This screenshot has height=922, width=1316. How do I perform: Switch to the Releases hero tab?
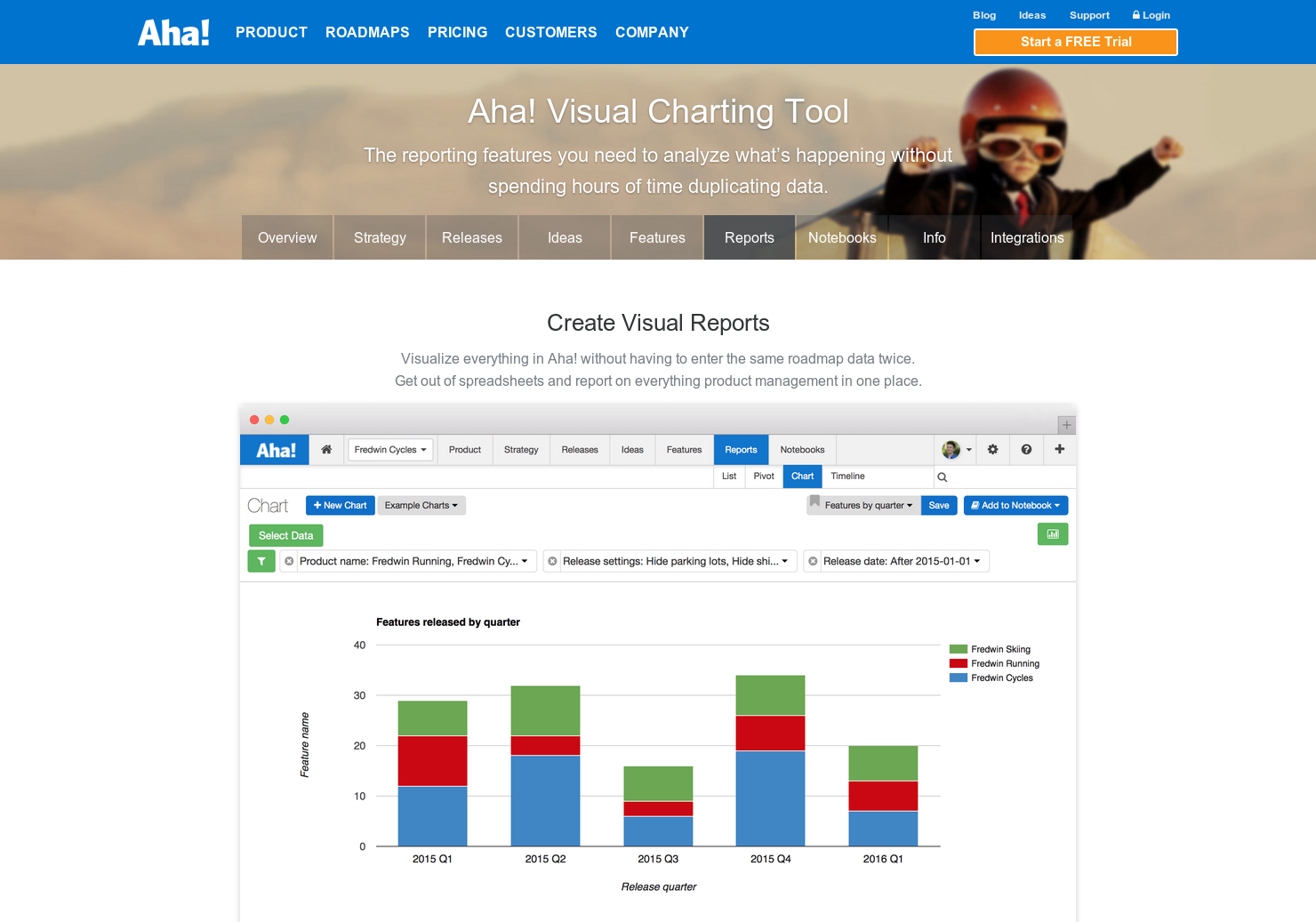(x=472, y=237)
